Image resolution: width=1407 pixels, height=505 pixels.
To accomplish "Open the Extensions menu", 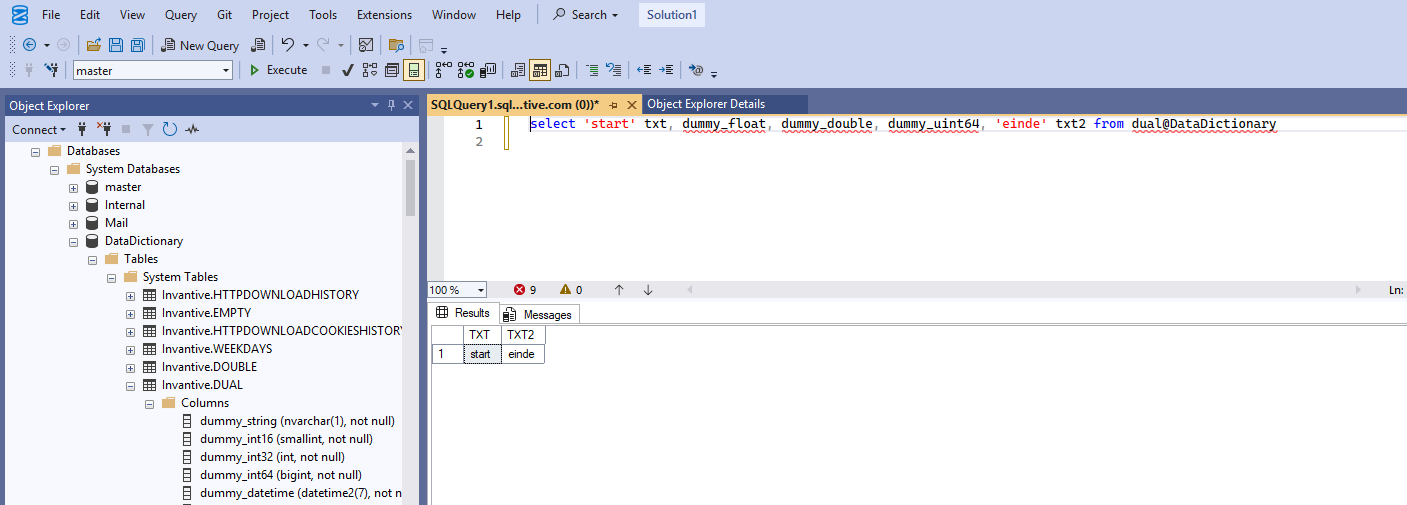I will (384, 15).
